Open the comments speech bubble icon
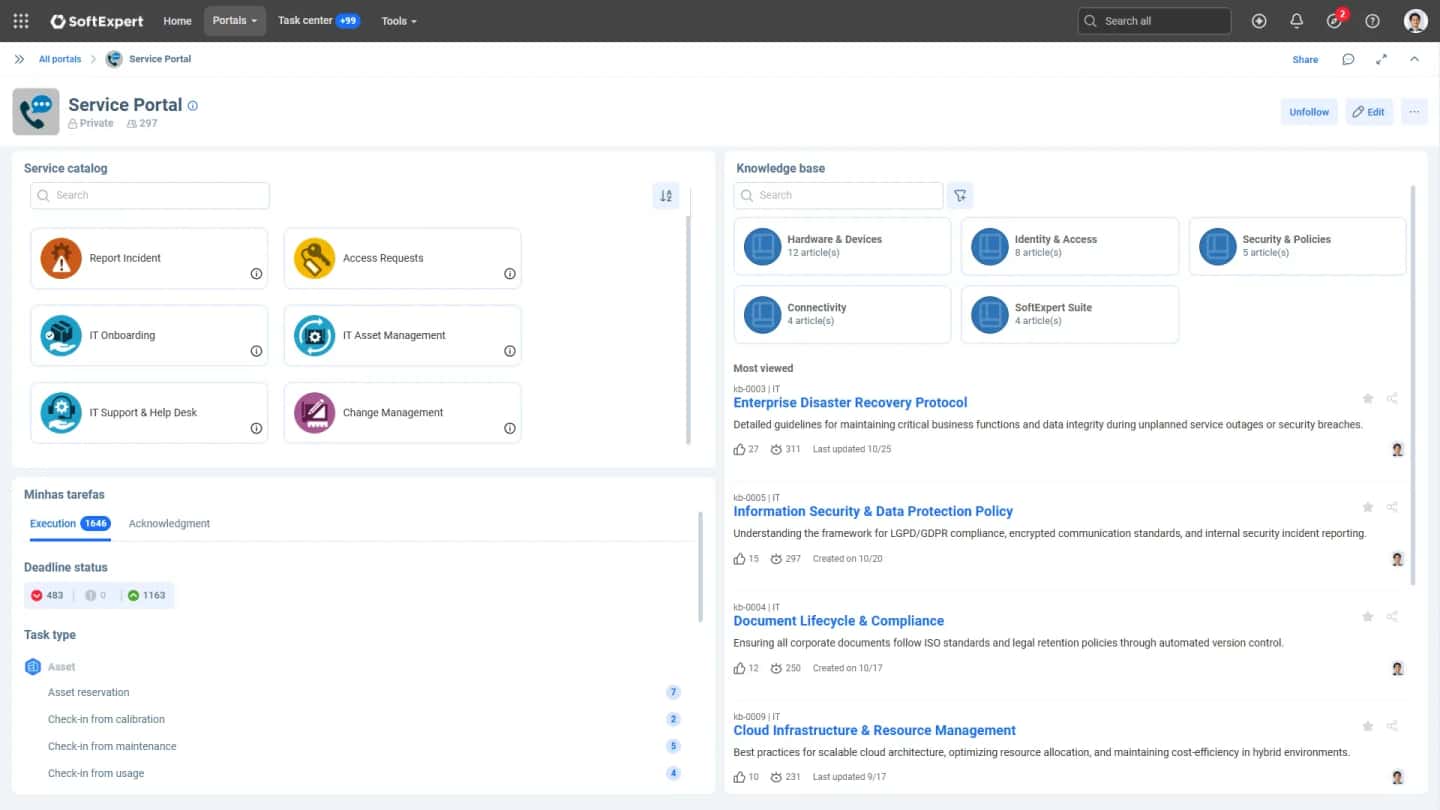 [x=1348, y=59]
